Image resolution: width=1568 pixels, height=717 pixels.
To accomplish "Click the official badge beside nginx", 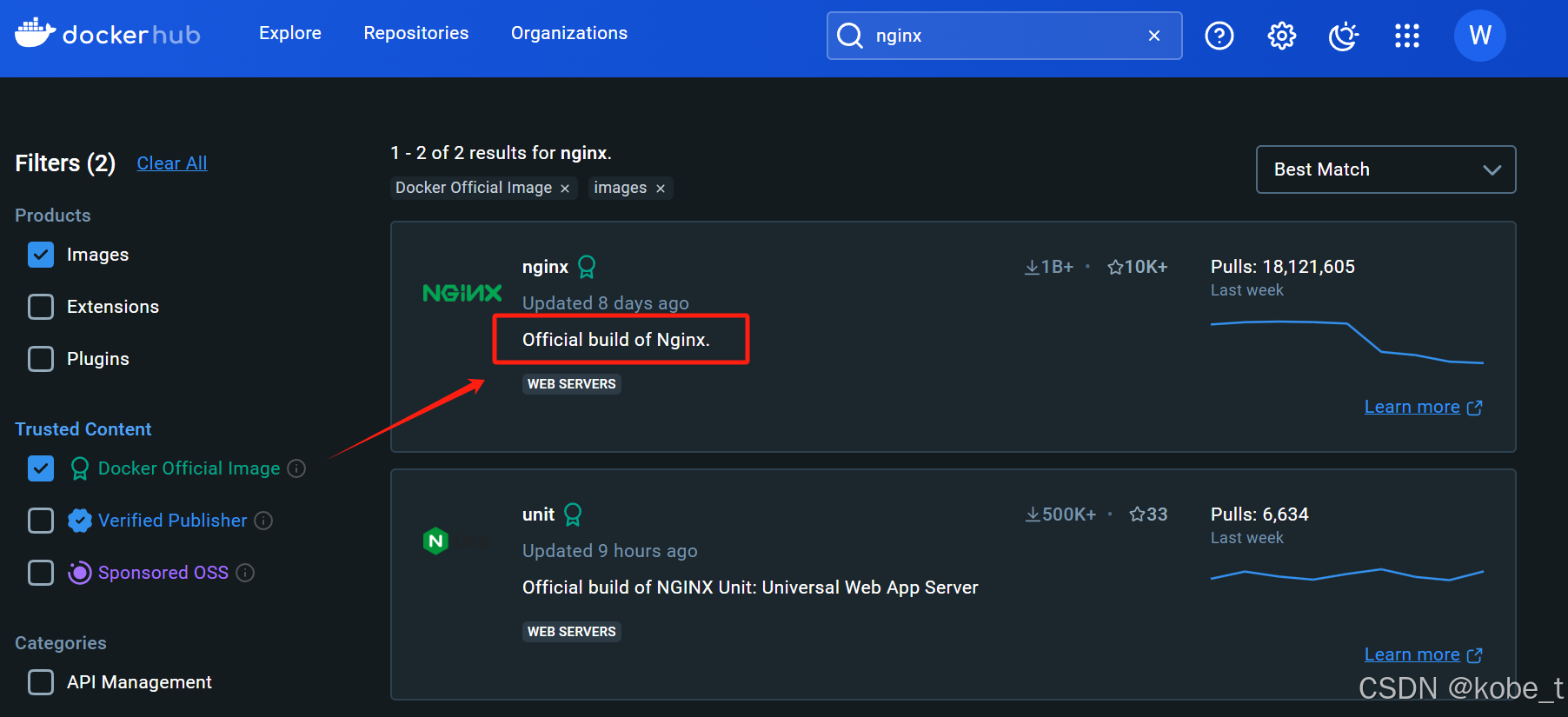I will click(587, 267).
